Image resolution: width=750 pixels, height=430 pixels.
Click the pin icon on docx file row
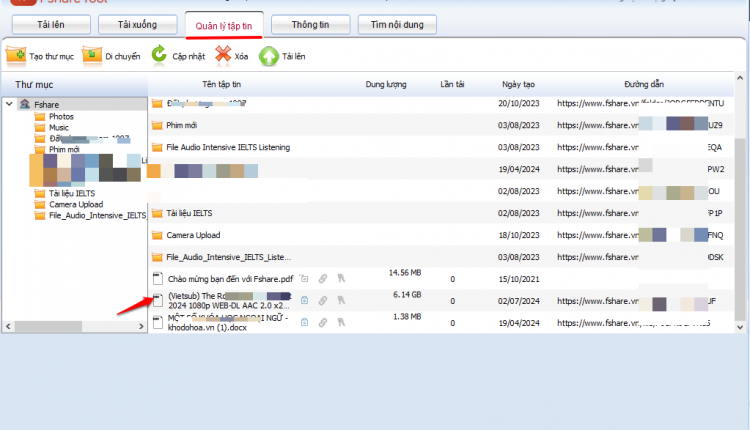tap(341, 322)
